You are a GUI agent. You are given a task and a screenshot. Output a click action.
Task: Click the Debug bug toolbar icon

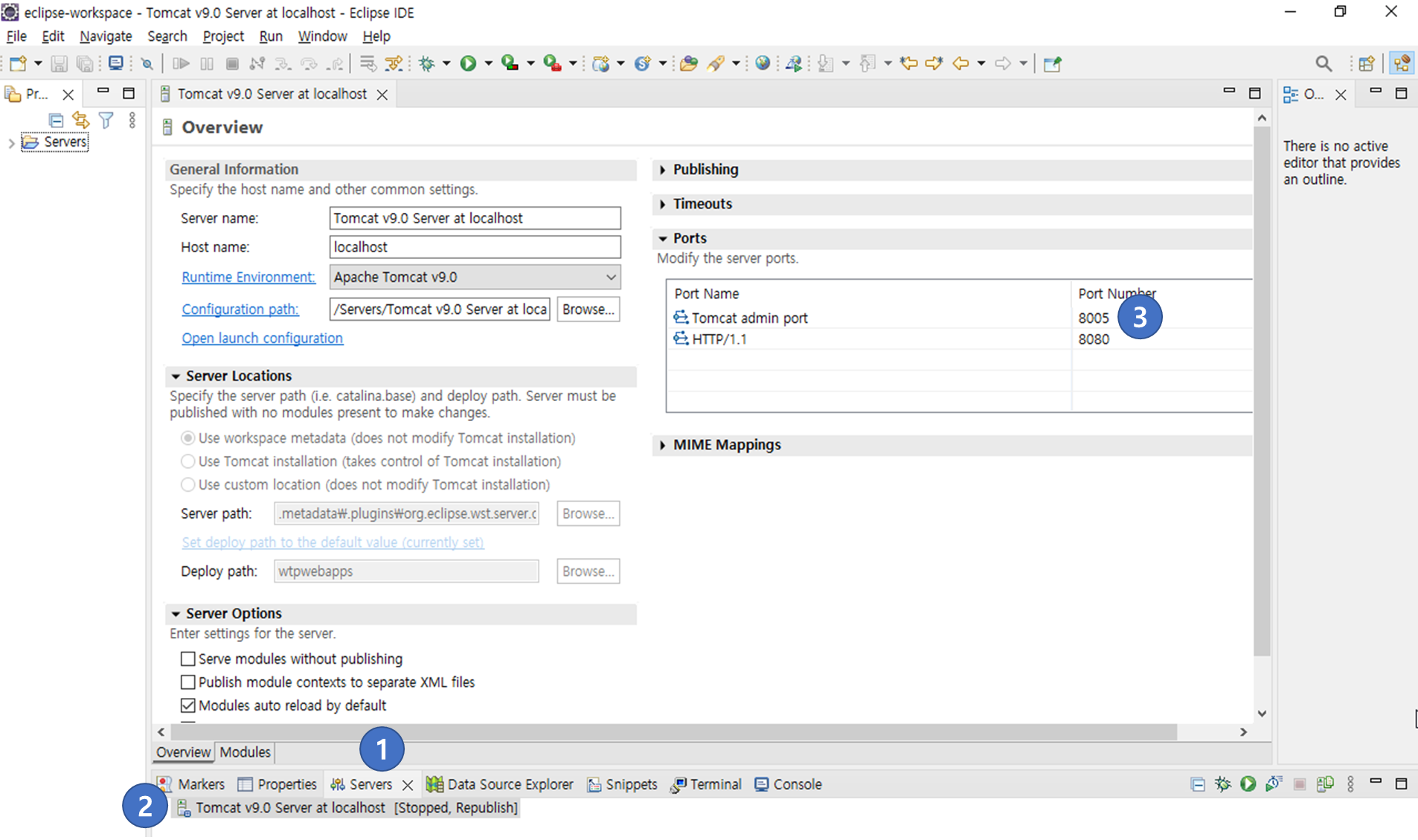[426, 64]
